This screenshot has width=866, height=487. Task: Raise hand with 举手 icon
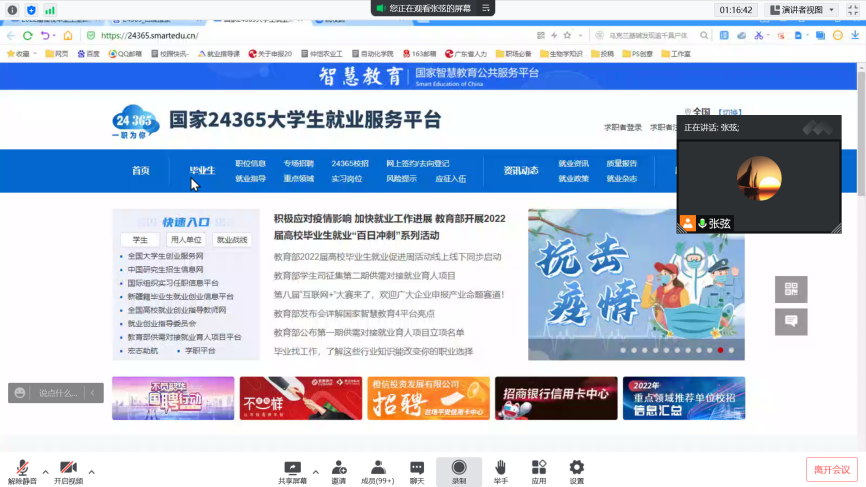click(x=500, y=472)
